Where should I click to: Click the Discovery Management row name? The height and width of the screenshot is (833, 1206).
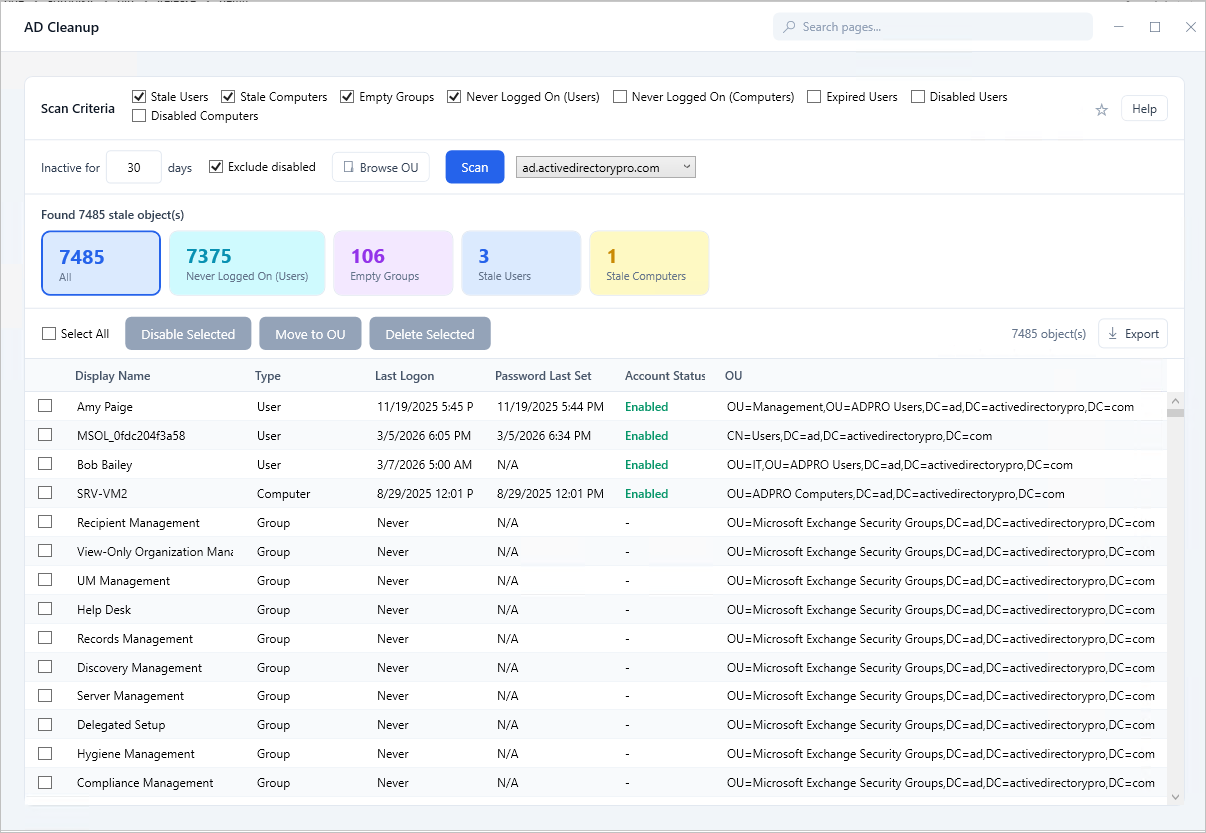pos(139,668)
